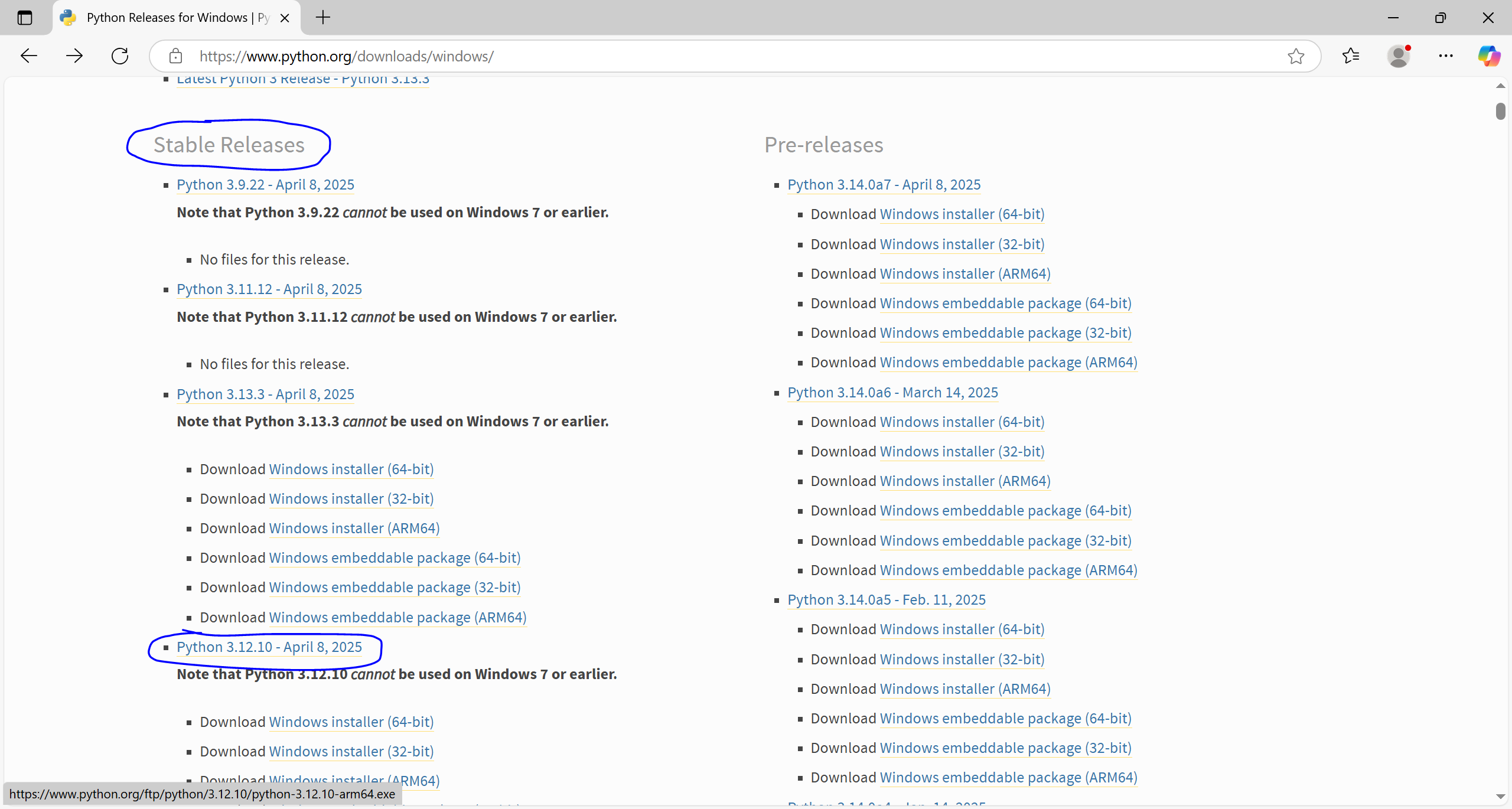Image resolution: width=1512 pixels, height=809 pixels.
Task: Launch Copilot from the toolbar
Action: [1489, 56]
